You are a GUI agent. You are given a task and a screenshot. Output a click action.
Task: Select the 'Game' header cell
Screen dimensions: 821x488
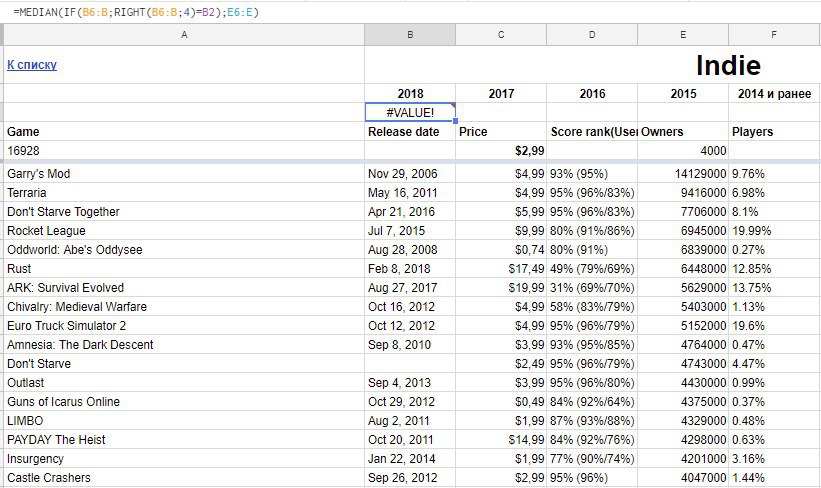pos(184,131)
